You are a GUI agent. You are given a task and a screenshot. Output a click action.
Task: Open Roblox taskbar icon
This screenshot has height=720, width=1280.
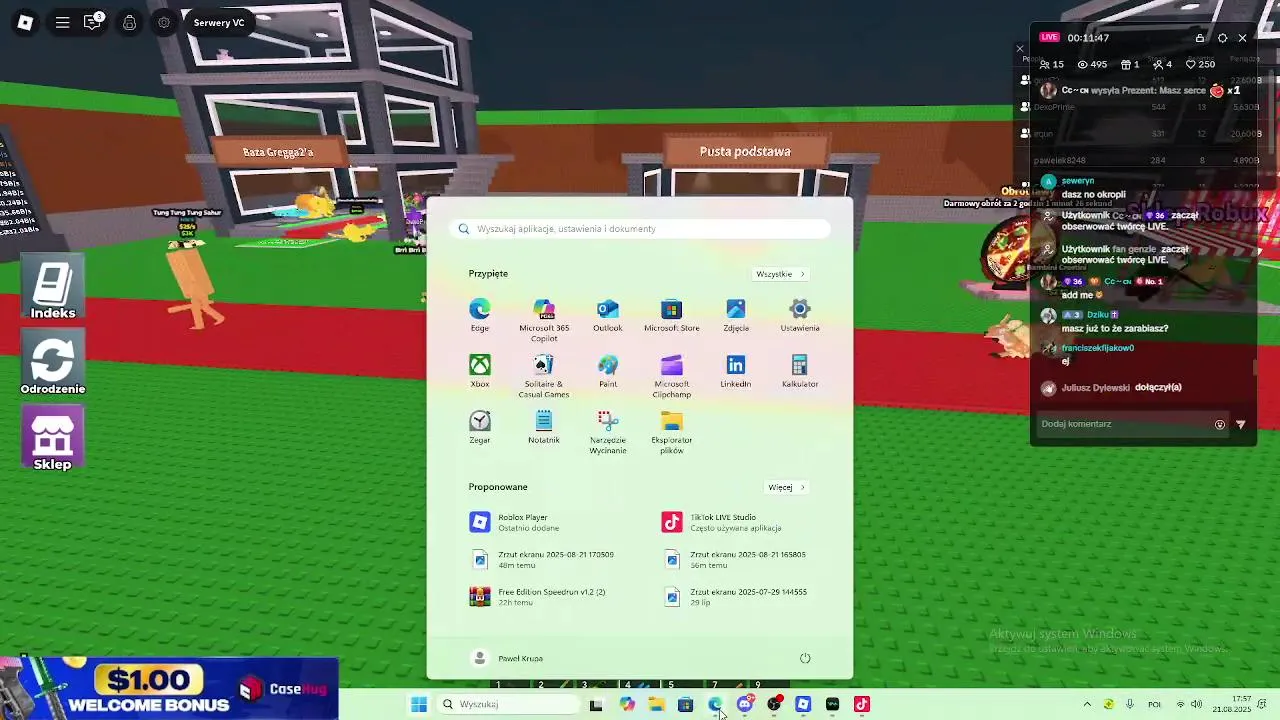pyautogui.click(x=803, y=704)
